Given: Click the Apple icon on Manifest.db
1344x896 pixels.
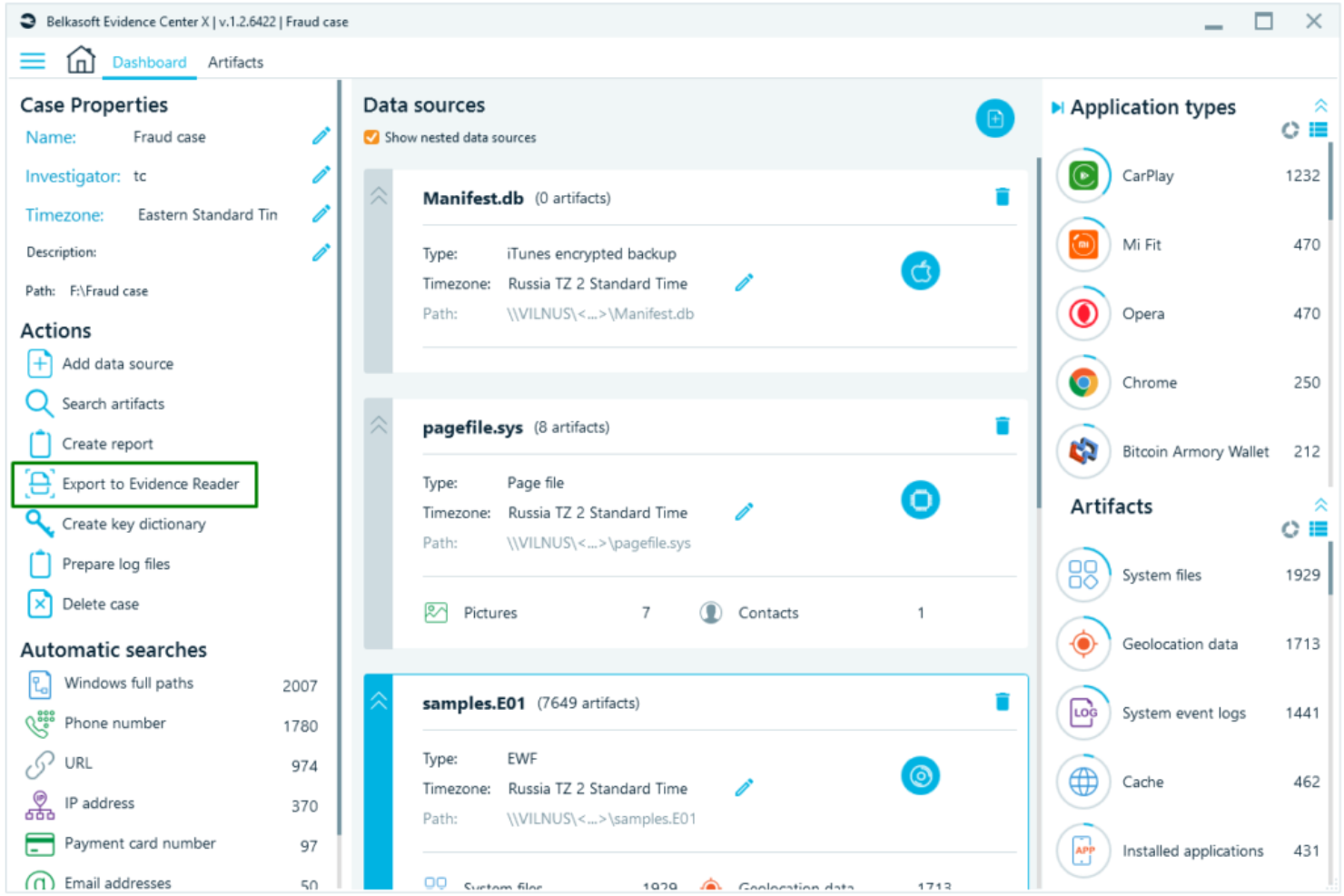Looking at the screenshot, I should coord(920,271).
